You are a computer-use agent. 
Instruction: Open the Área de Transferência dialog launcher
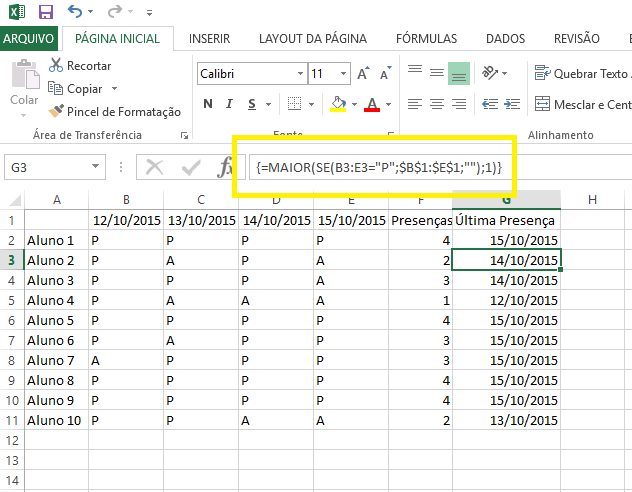point(184,135)
